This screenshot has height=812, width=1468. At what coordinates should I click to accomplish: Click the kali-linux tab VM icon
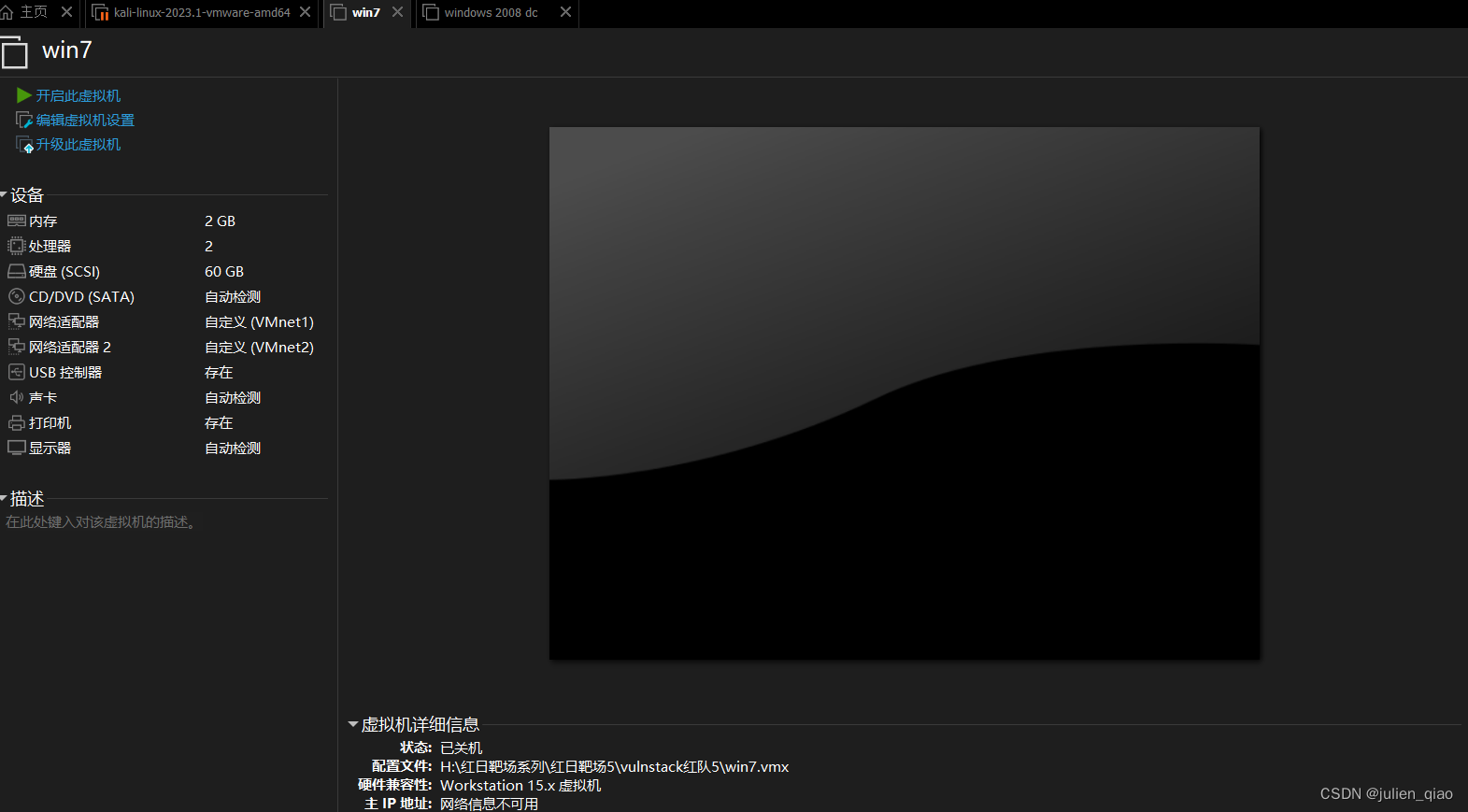100,12
